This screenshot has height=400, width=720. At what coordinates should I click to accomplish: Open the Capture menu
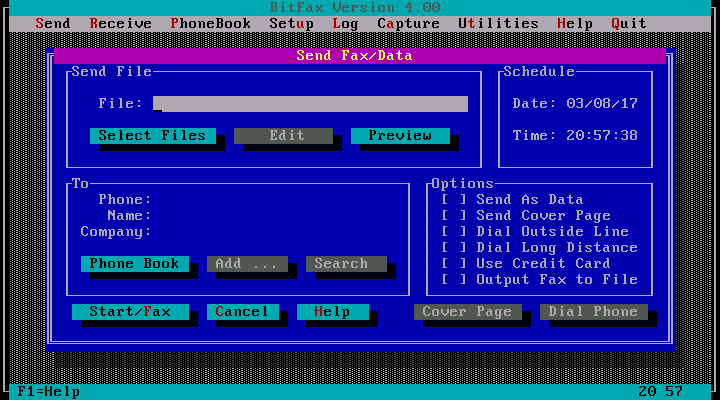point(408,23)
